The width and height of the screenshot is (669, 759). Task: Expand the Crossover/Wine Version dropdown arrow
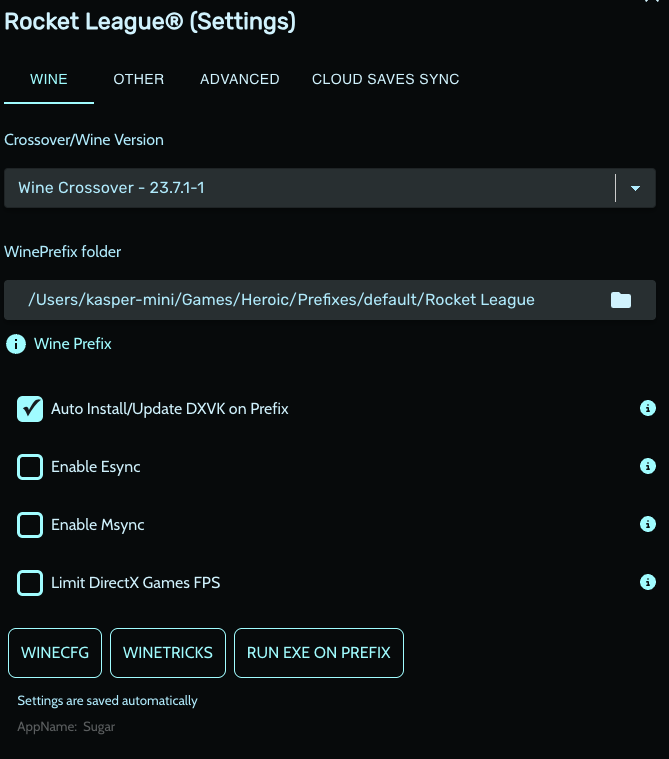(636, 188)
